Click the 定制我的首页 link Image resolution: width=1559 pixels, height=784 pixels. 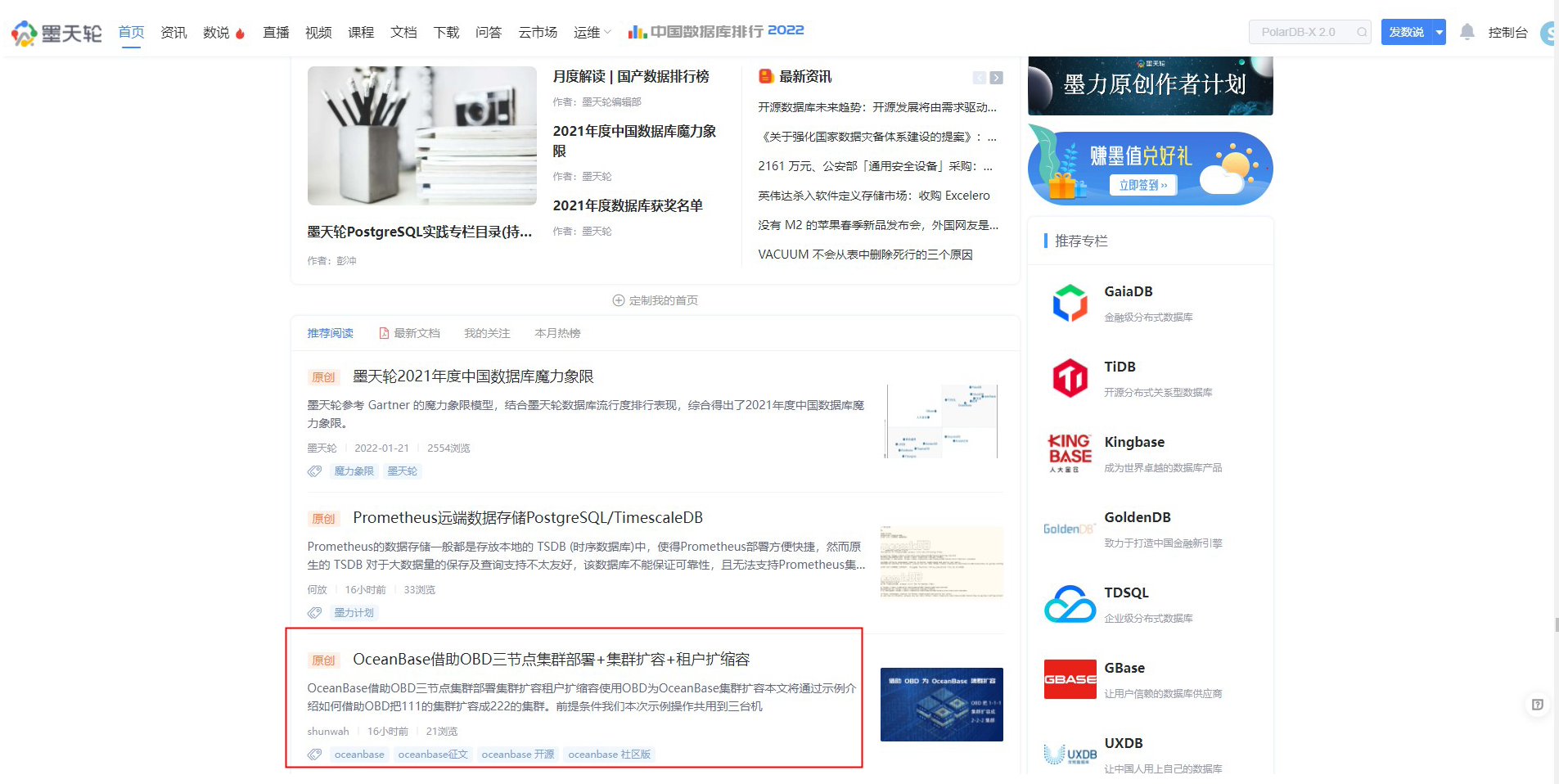656,300
